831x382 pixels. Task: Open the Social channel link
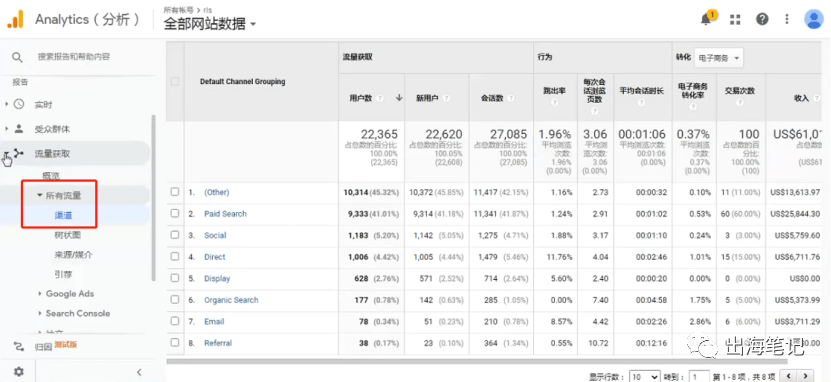(x=215, y=235)
